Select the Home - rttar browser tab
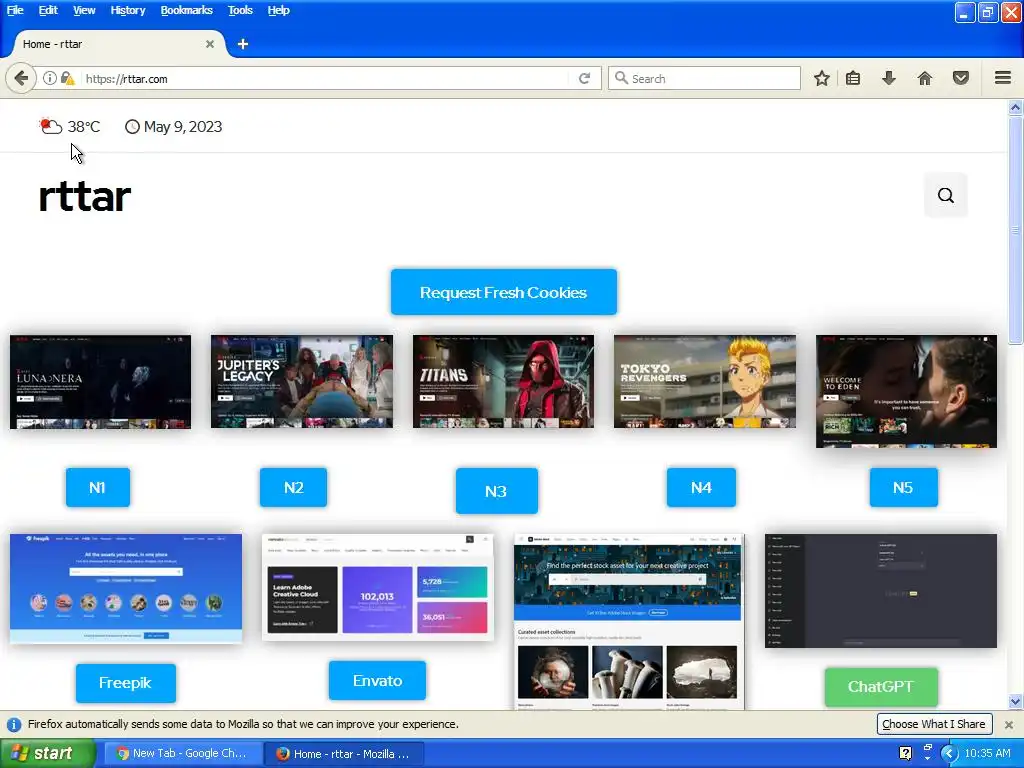Screen dimensions: 1024x768 click(118, 44)
